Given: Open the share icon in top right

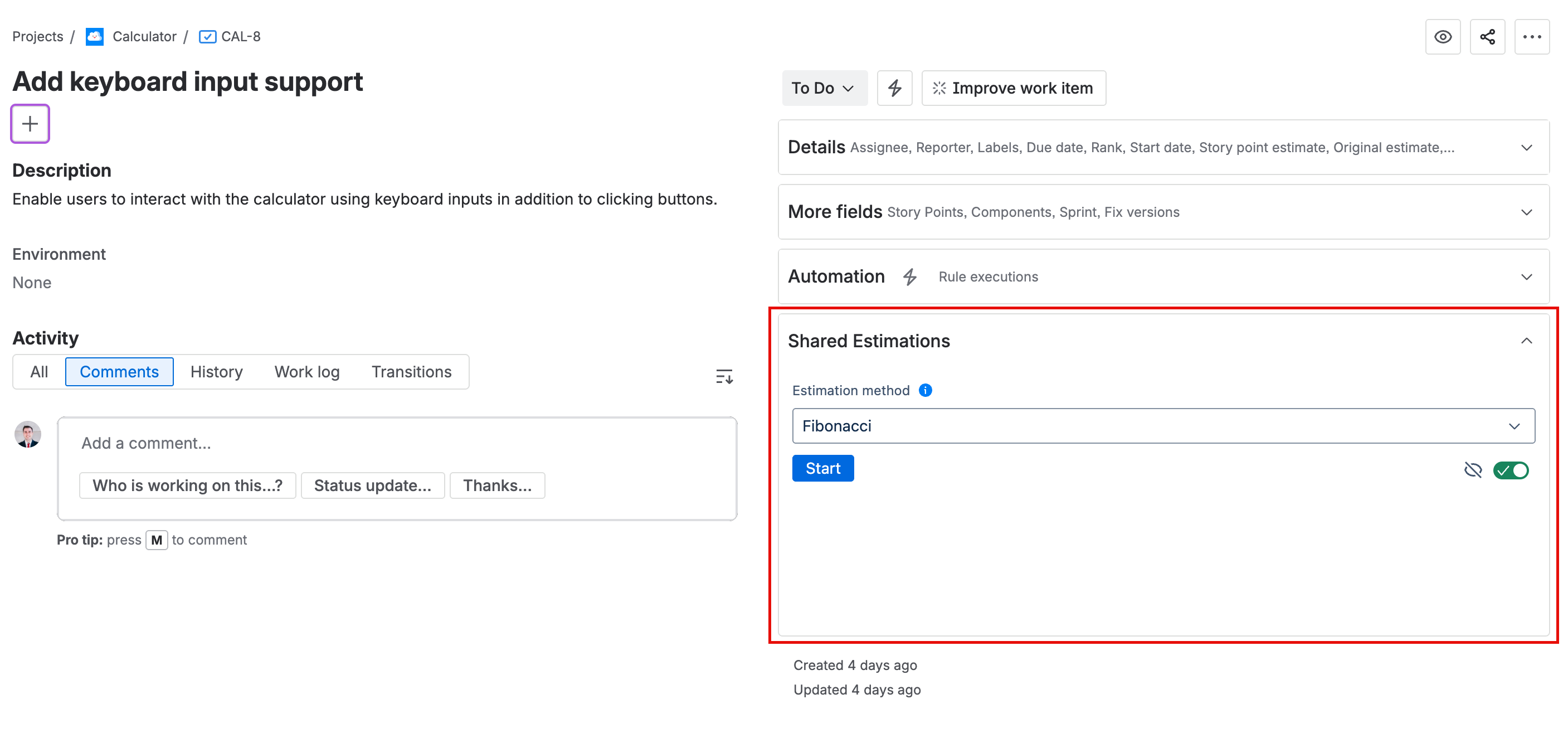Looking at the screenshot, I should (x=1488, y=37).
